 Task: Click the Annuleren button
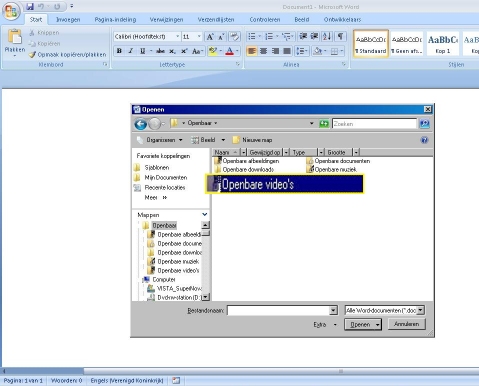tap(406, 324)
